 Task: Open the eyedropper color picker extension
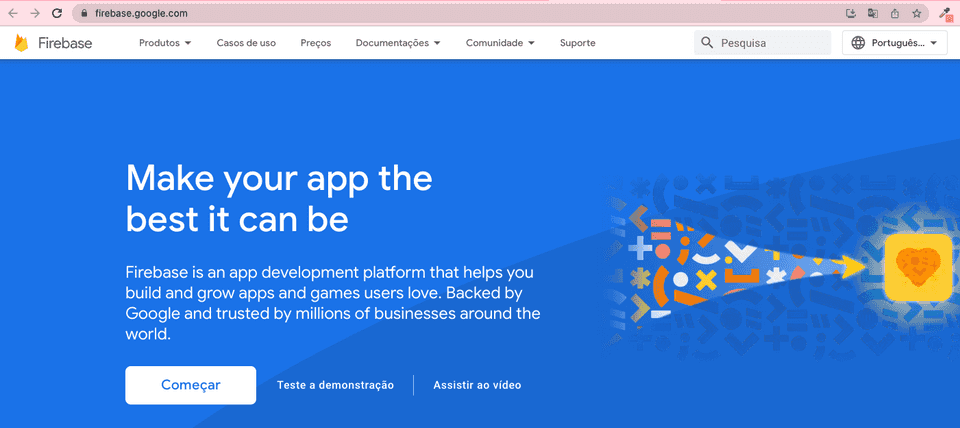coord(945,13)
